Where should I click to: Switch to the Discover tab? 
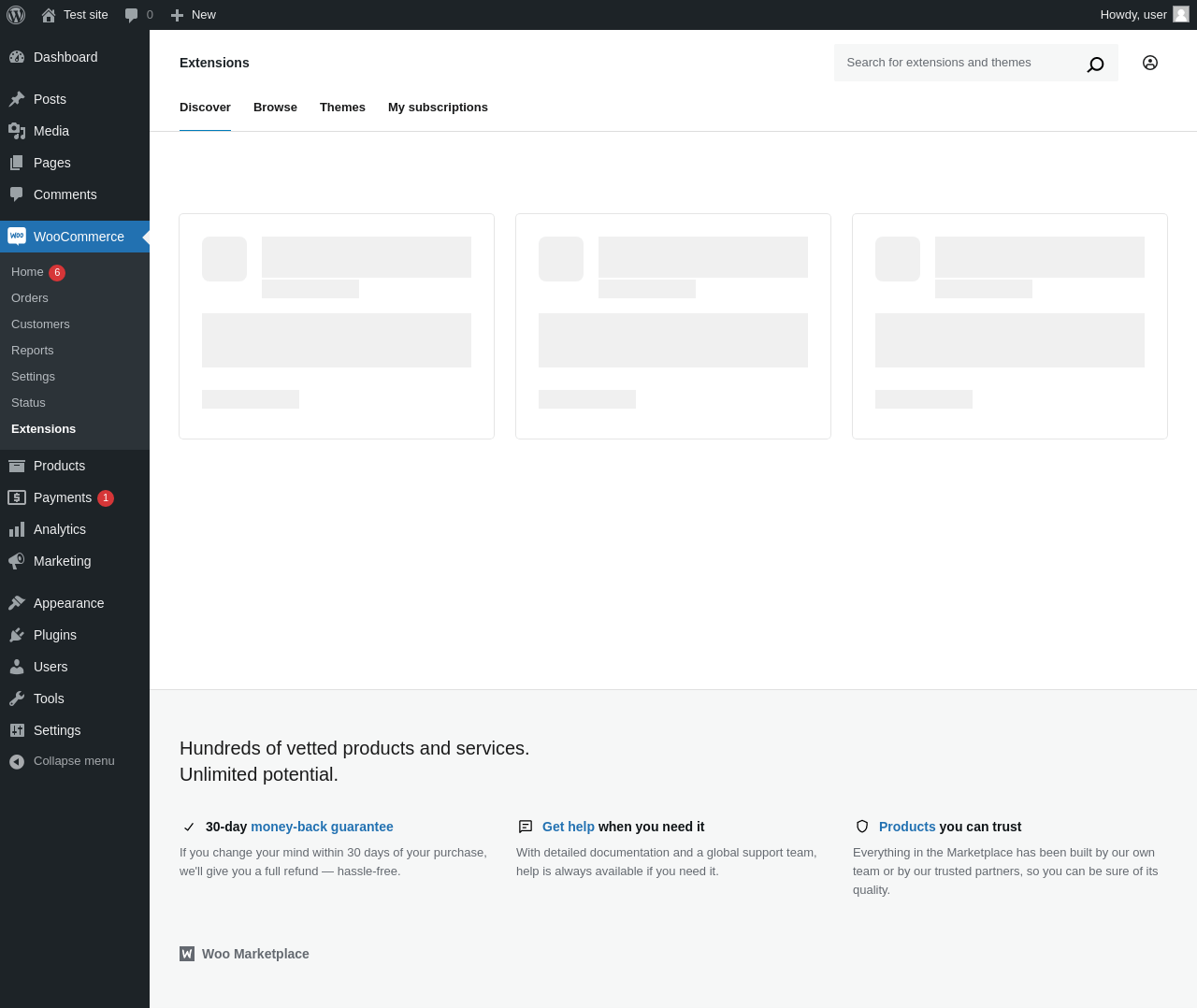click(205, 108)
